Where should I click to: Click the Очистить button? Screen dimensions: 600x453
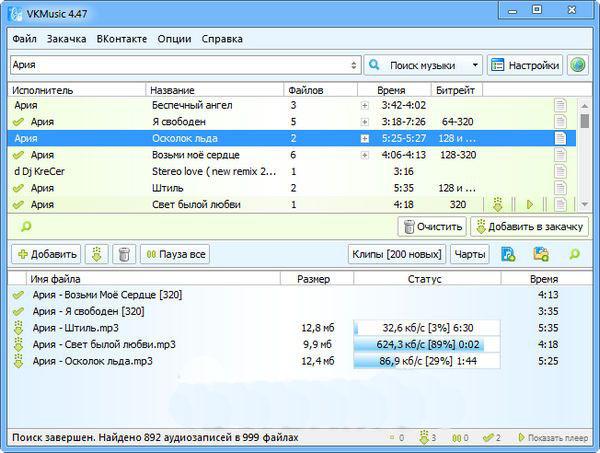432,226
